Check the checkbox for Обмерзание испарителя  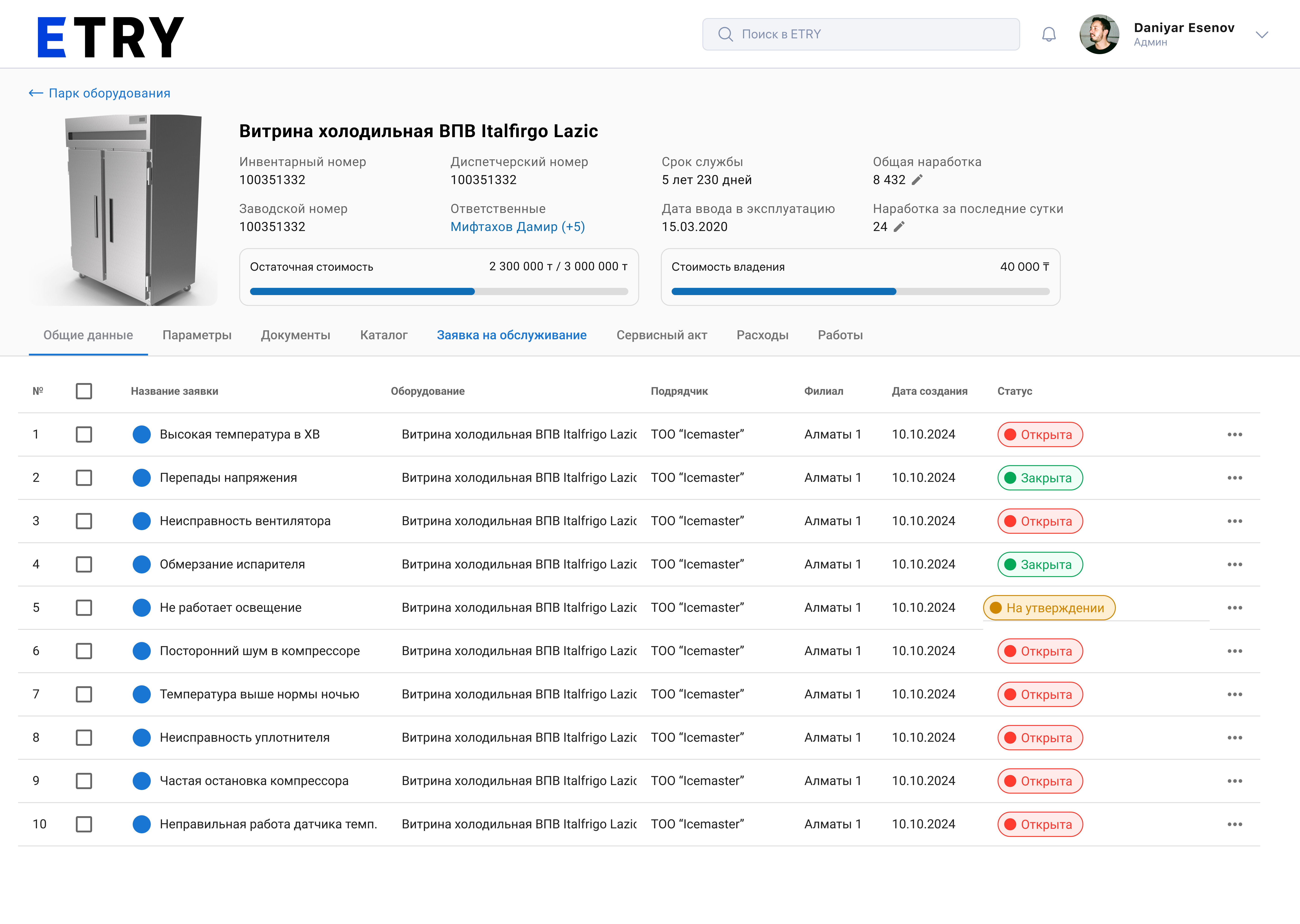point(84,564)
